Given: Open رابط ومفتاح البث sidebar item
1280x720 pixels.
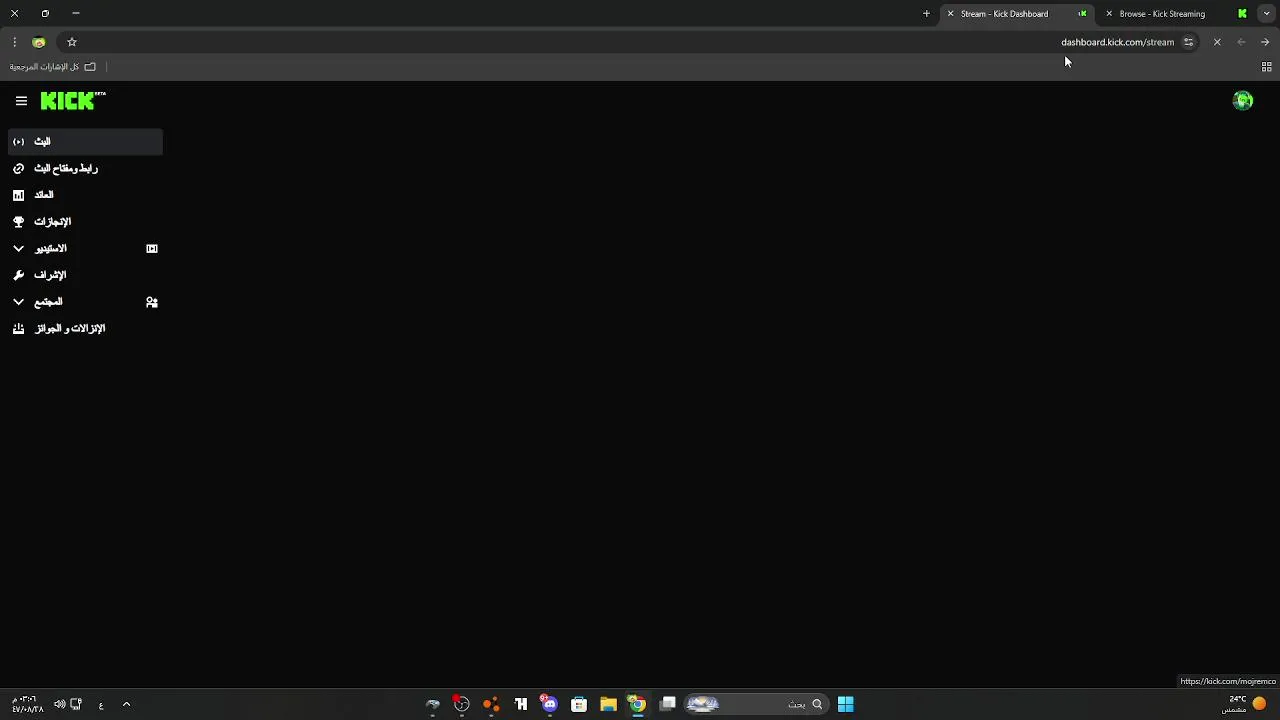Looking at the screenshot, I should pyautogui.click(x=85, y=169).
